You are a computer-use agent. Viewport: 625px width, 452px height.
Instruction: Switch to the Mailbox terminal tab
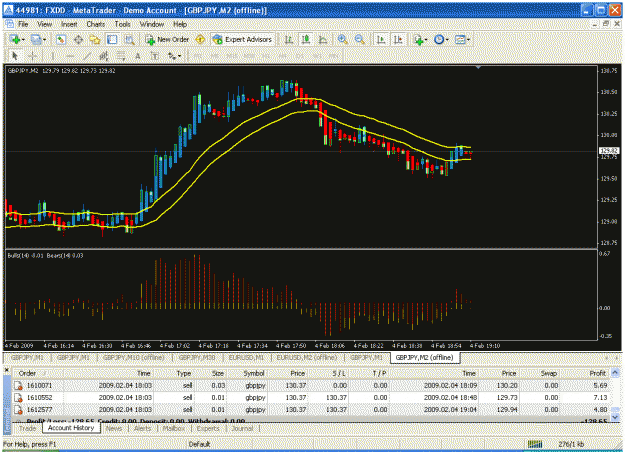pos(174,428)
